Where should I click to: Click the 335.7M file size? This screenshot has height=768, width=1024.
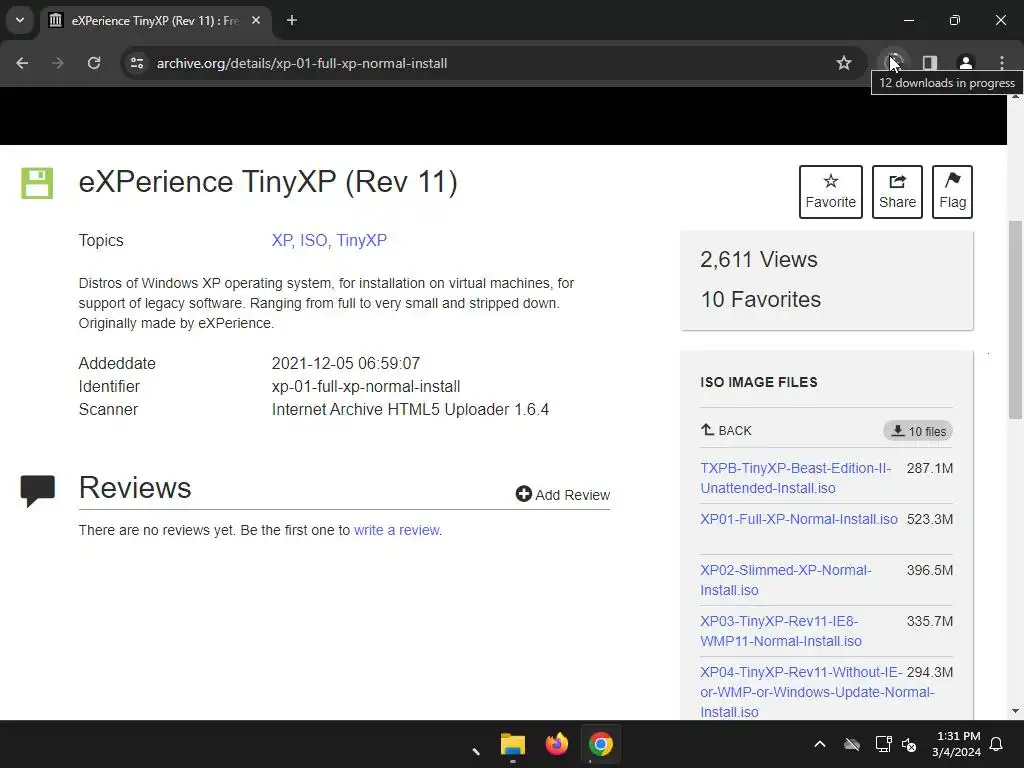tap(929, 621)
